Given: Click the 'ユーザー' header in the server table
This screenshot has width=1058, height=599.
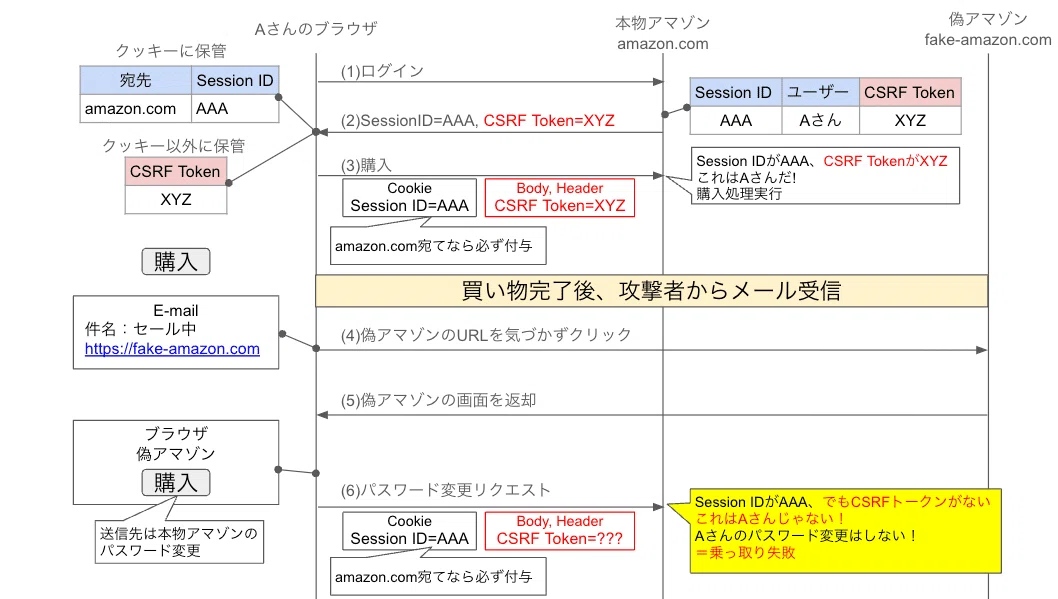Looking at the screenshot, I should click(x=820, y=92).
